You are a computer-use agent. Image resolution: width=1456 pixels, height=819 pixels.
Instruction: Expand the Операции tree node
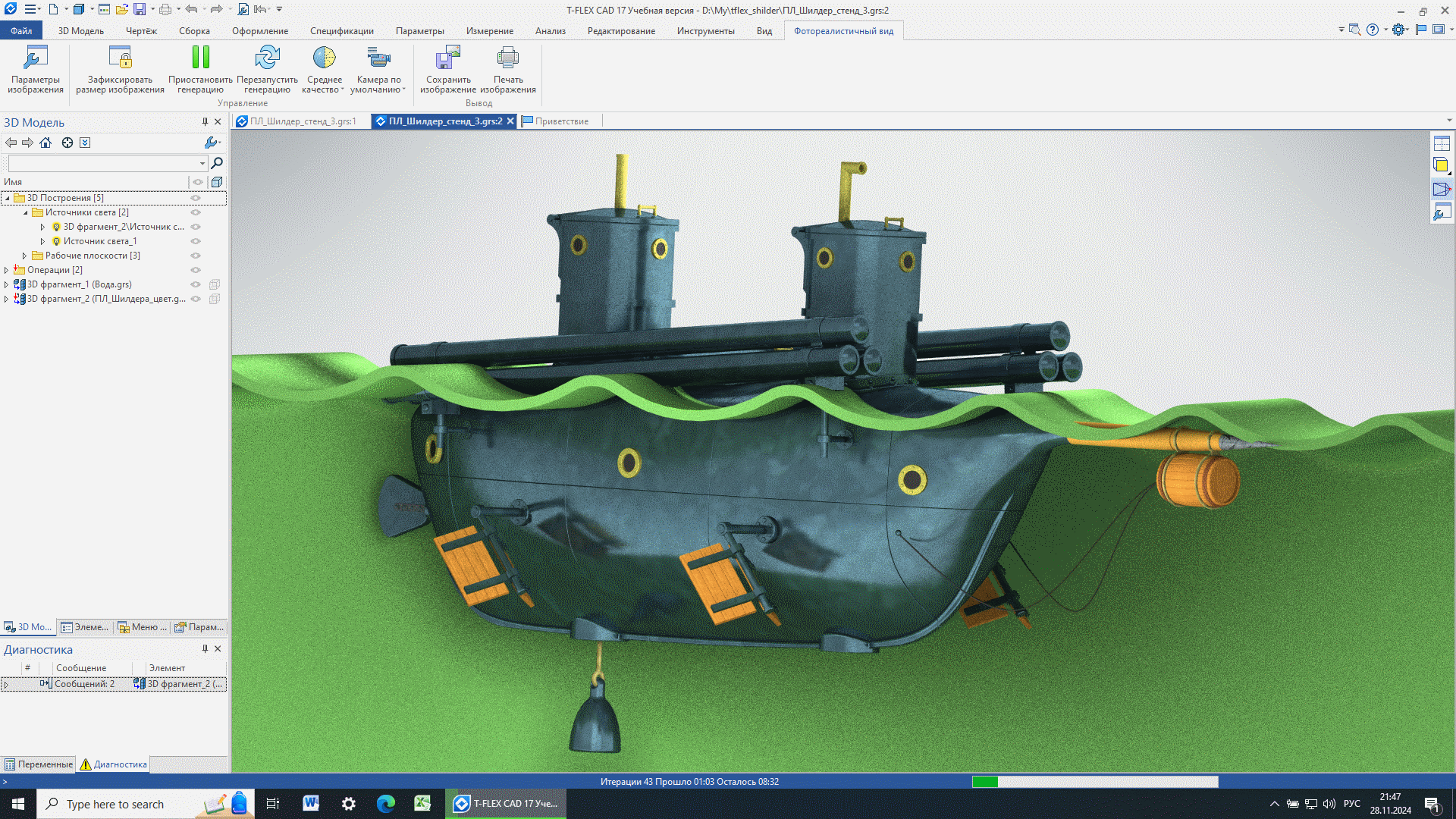(7, 270)
